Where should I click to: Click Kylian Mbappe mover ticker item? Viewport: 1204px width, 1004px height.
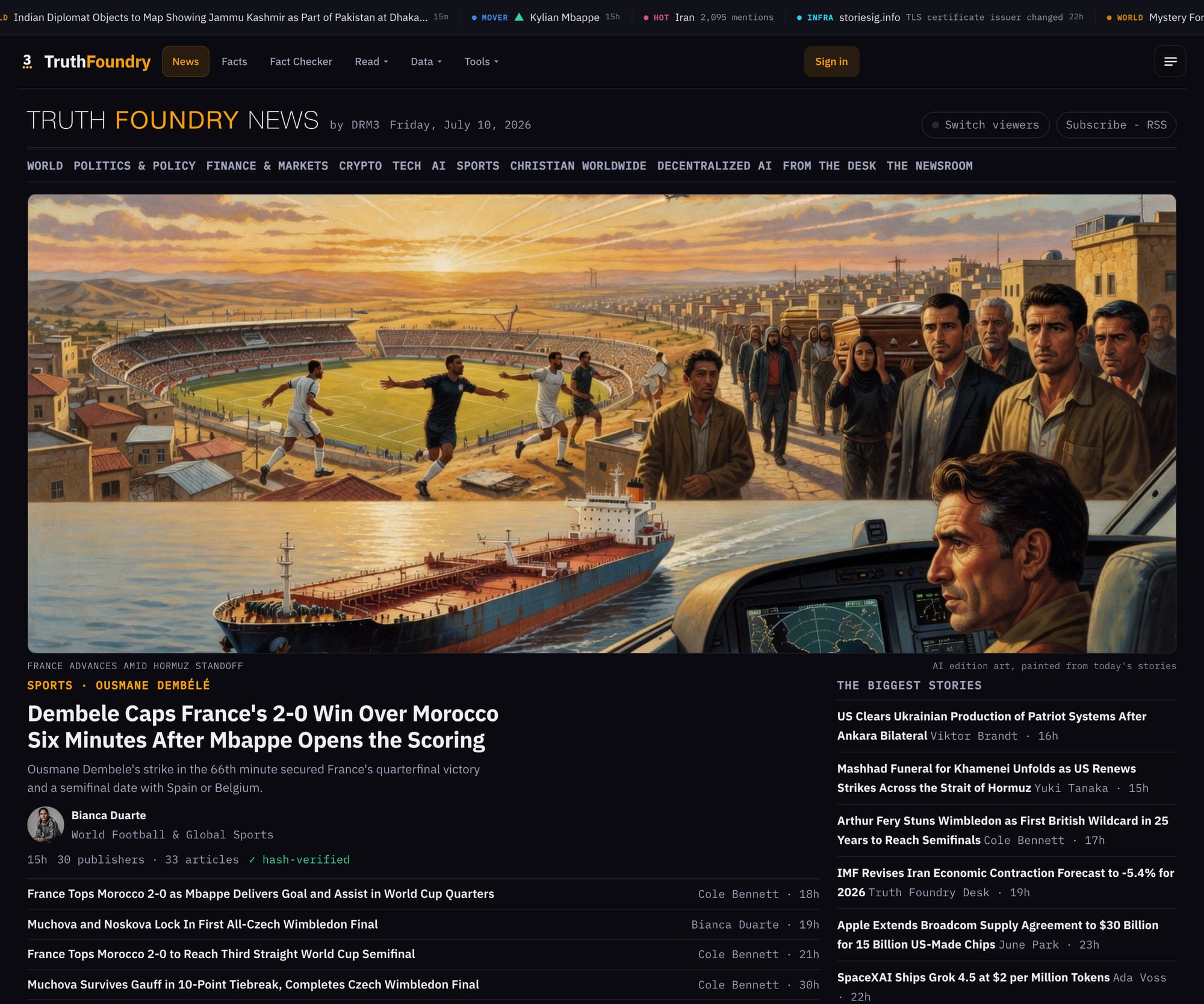545,17
